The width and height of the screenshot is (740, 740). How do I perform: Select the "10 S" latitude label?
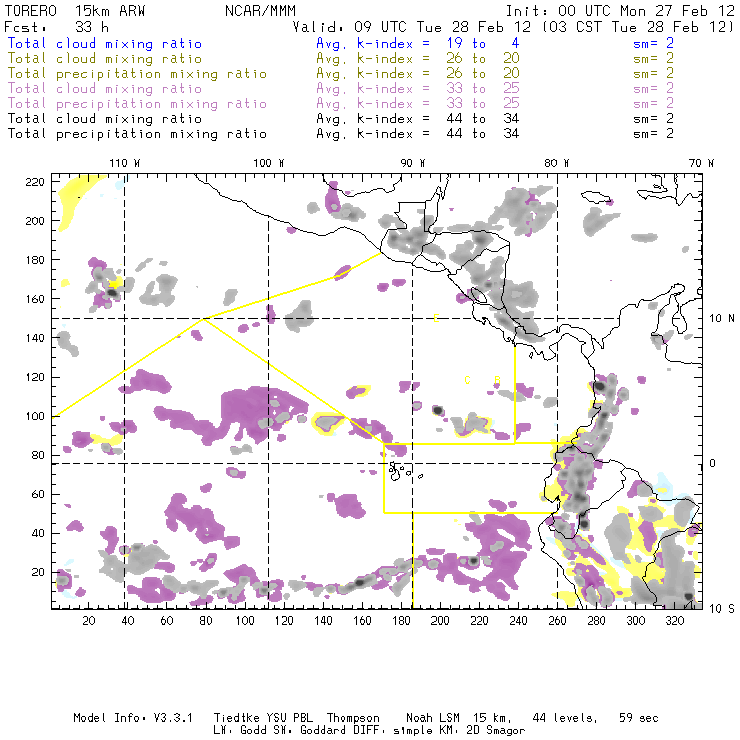tap(722, 609)
